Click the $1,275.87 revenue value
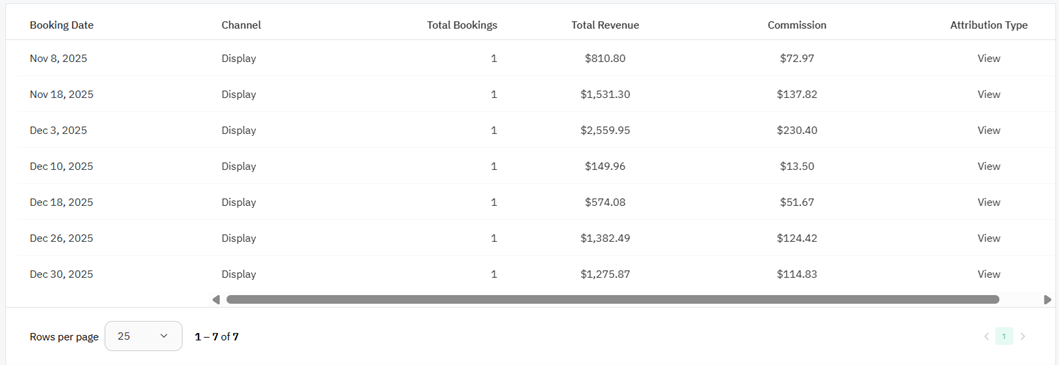The height and width of the screenshot is (365, 1059). [x=605, y=274]
